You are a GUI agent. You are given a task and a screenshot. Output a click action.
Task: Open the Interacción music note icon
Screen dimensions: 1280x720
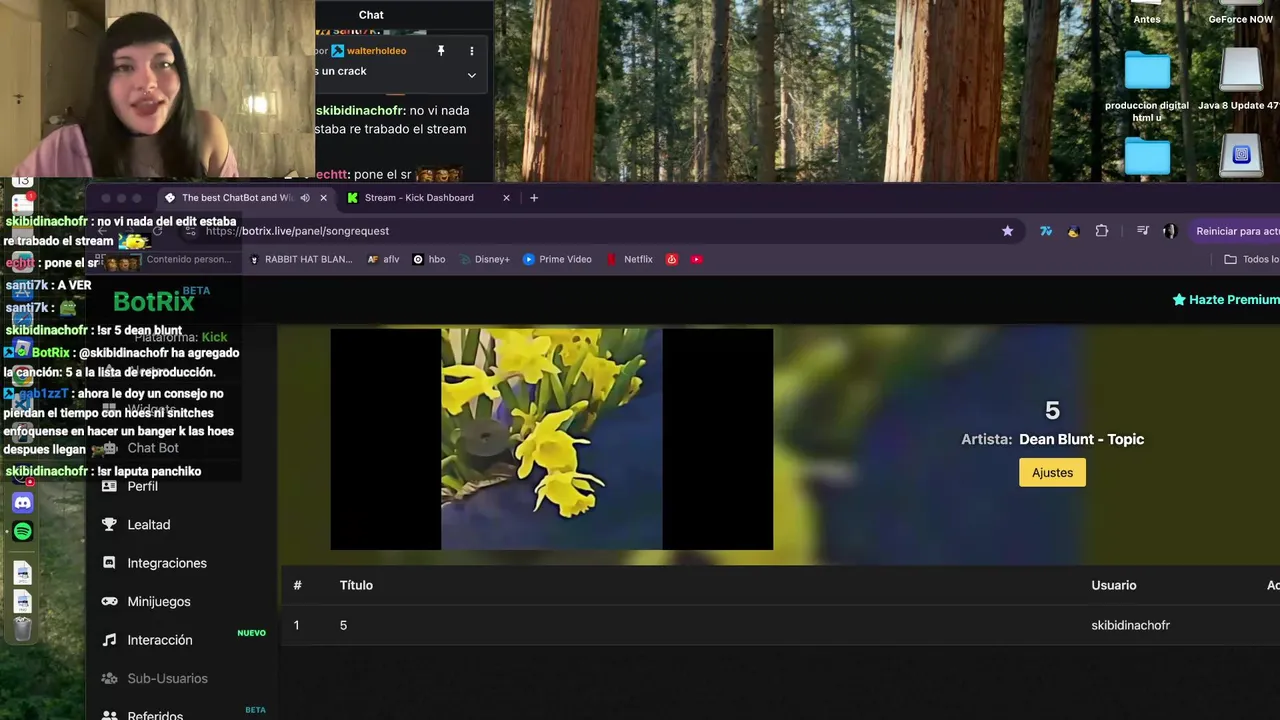click(109, 640)
